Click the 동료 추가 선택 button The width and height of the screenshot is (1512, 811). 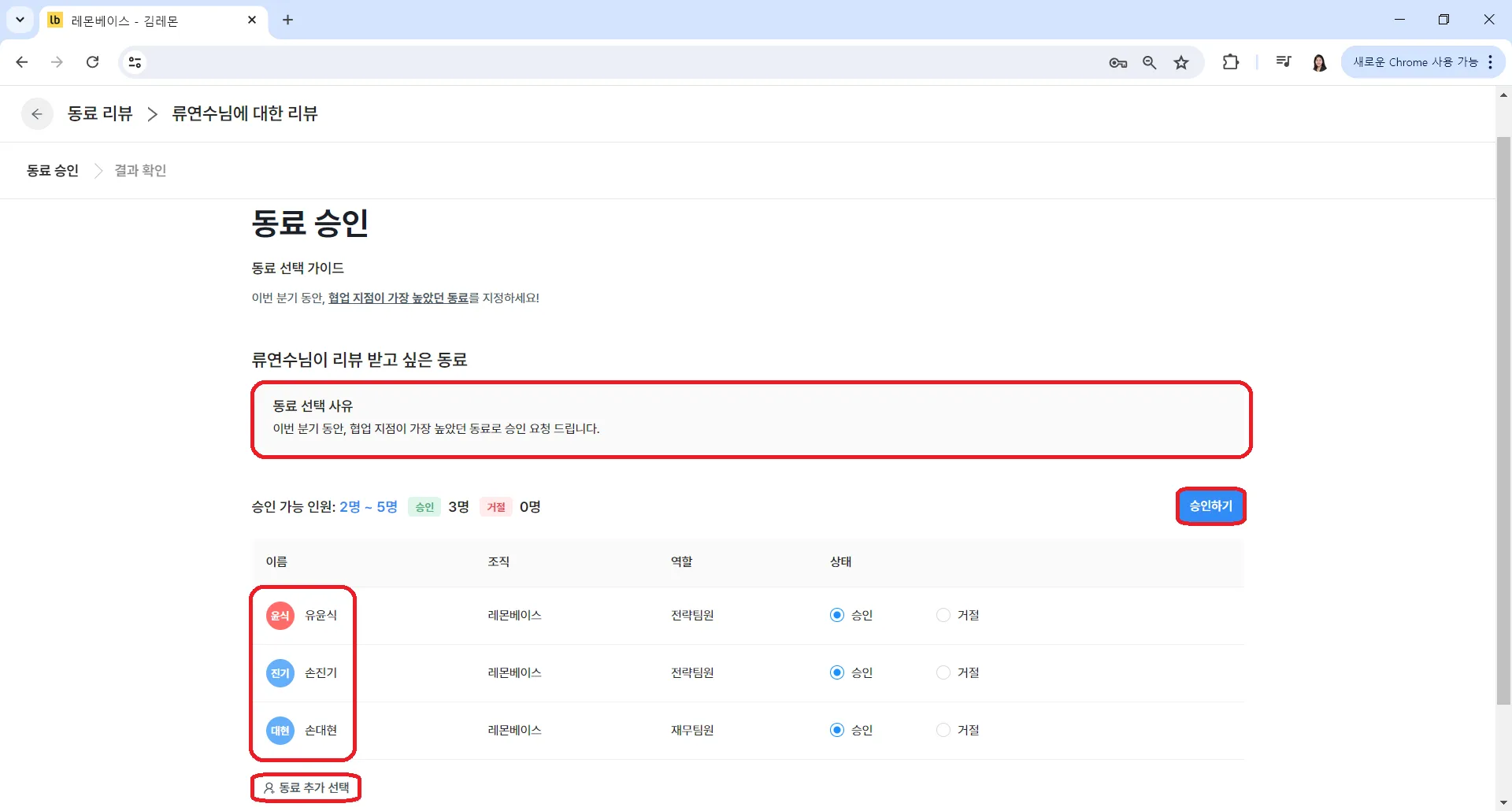coord(306,787)
